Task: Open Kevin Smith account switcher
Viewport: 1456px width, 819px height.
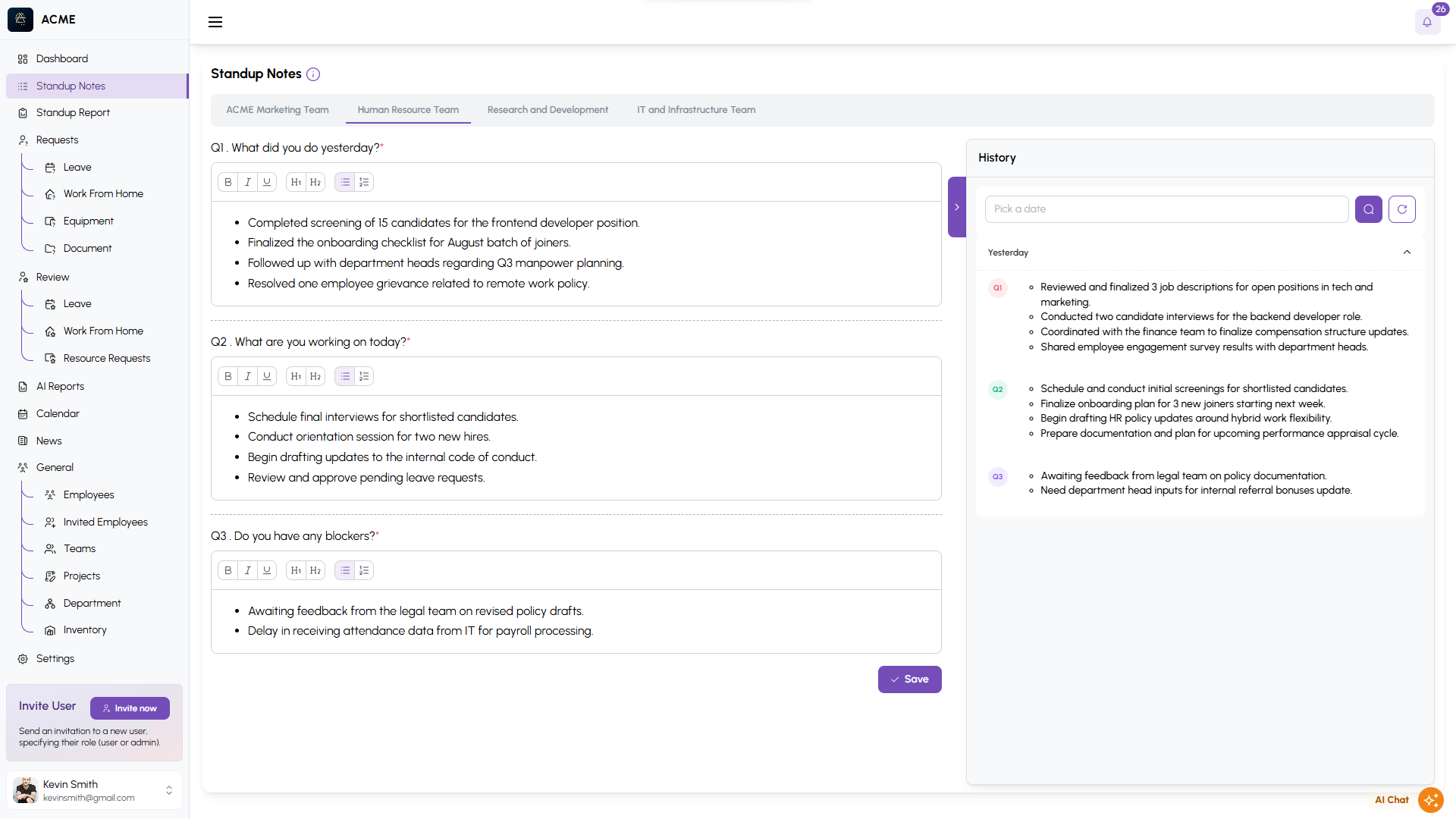Action: point(168,790)
